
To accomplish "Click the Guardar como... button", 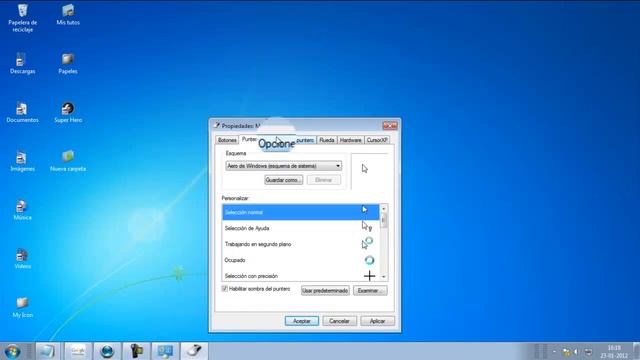I will (x=284, y=180).
